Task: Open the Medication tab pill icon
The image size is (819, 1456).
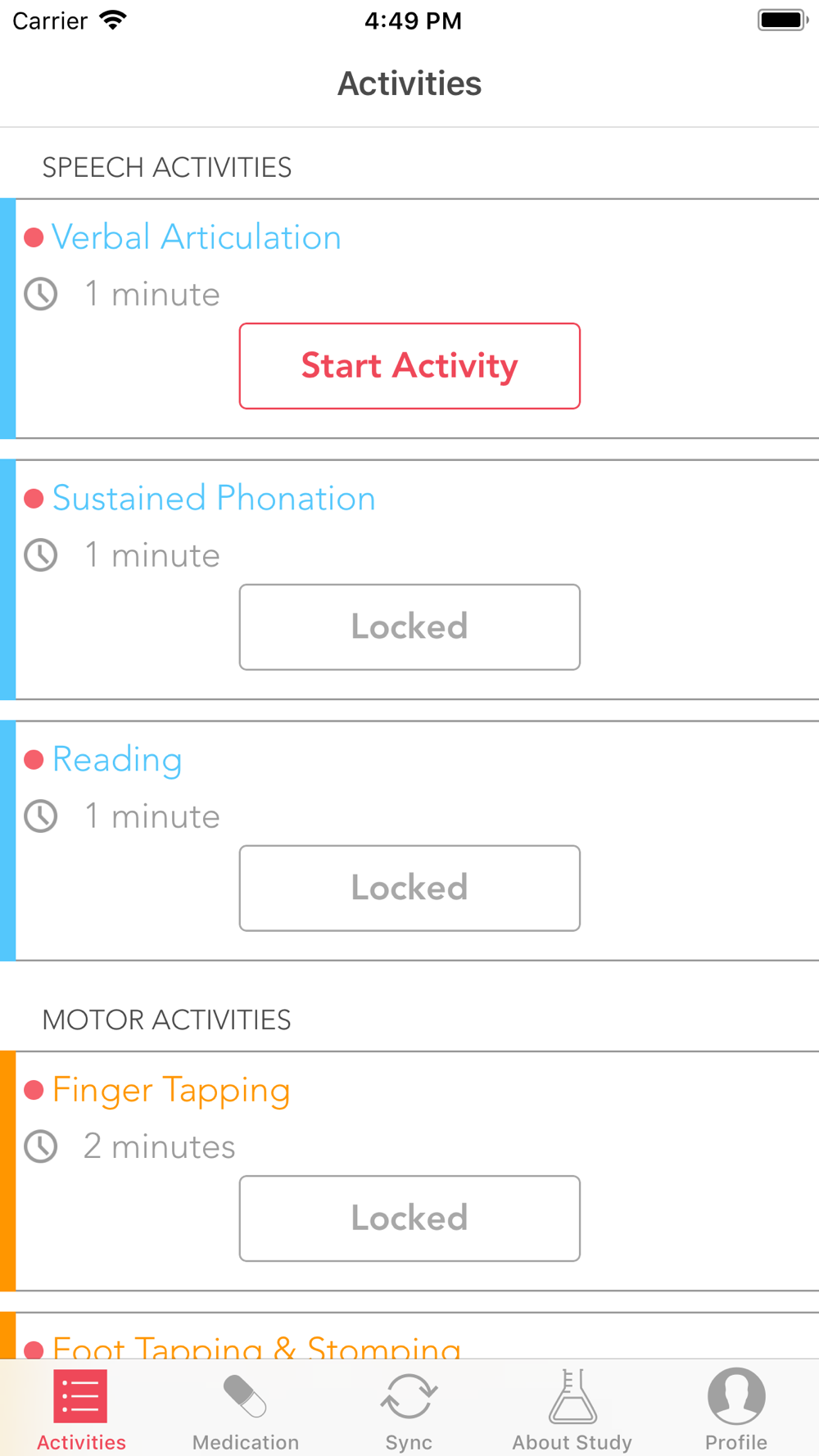Action: pos(245,1395)
